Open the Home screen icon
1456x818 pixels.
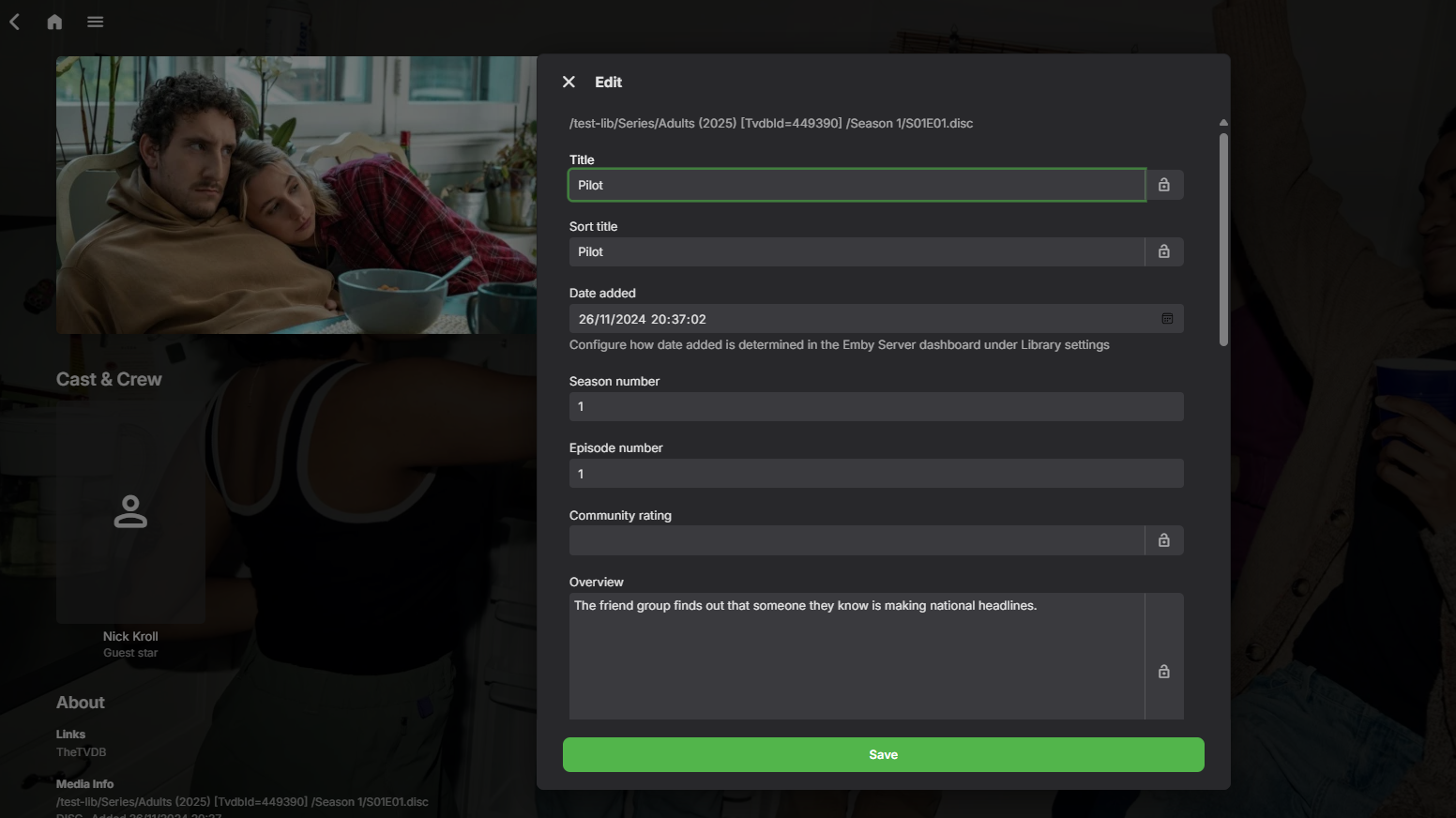(x=54, y=22)
